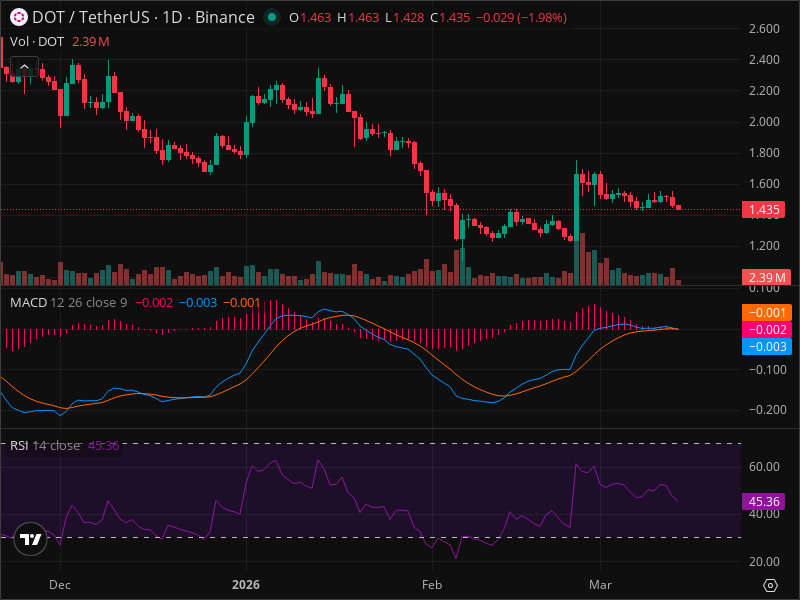The width and height of the screenshot is (800, 600).
Task: Click the 60.00 RSI axis label
Action: tap(764, 467)
